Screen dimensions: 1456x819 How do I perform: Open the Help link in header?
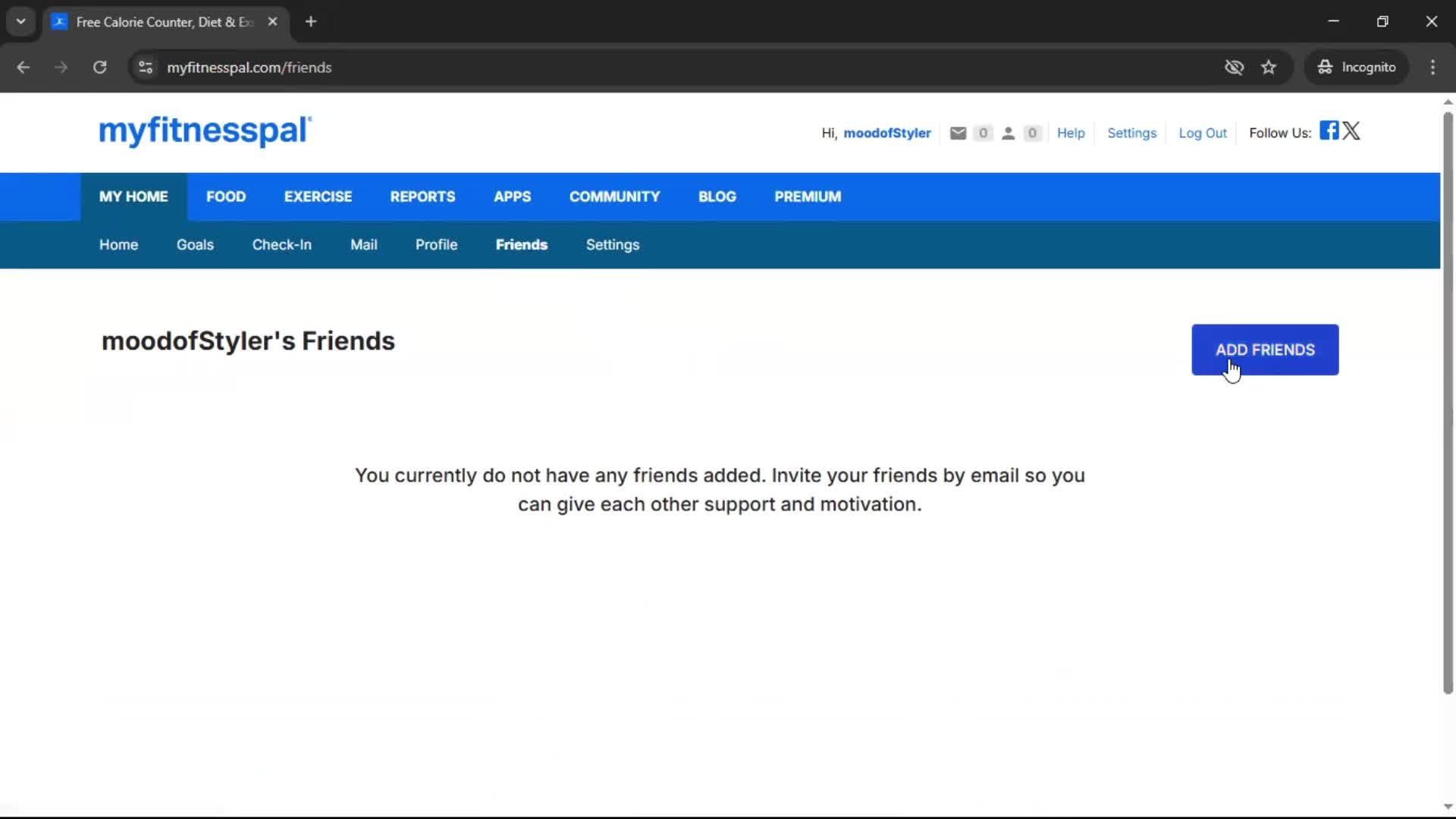pyautogui.click(x=1071, y=133)
